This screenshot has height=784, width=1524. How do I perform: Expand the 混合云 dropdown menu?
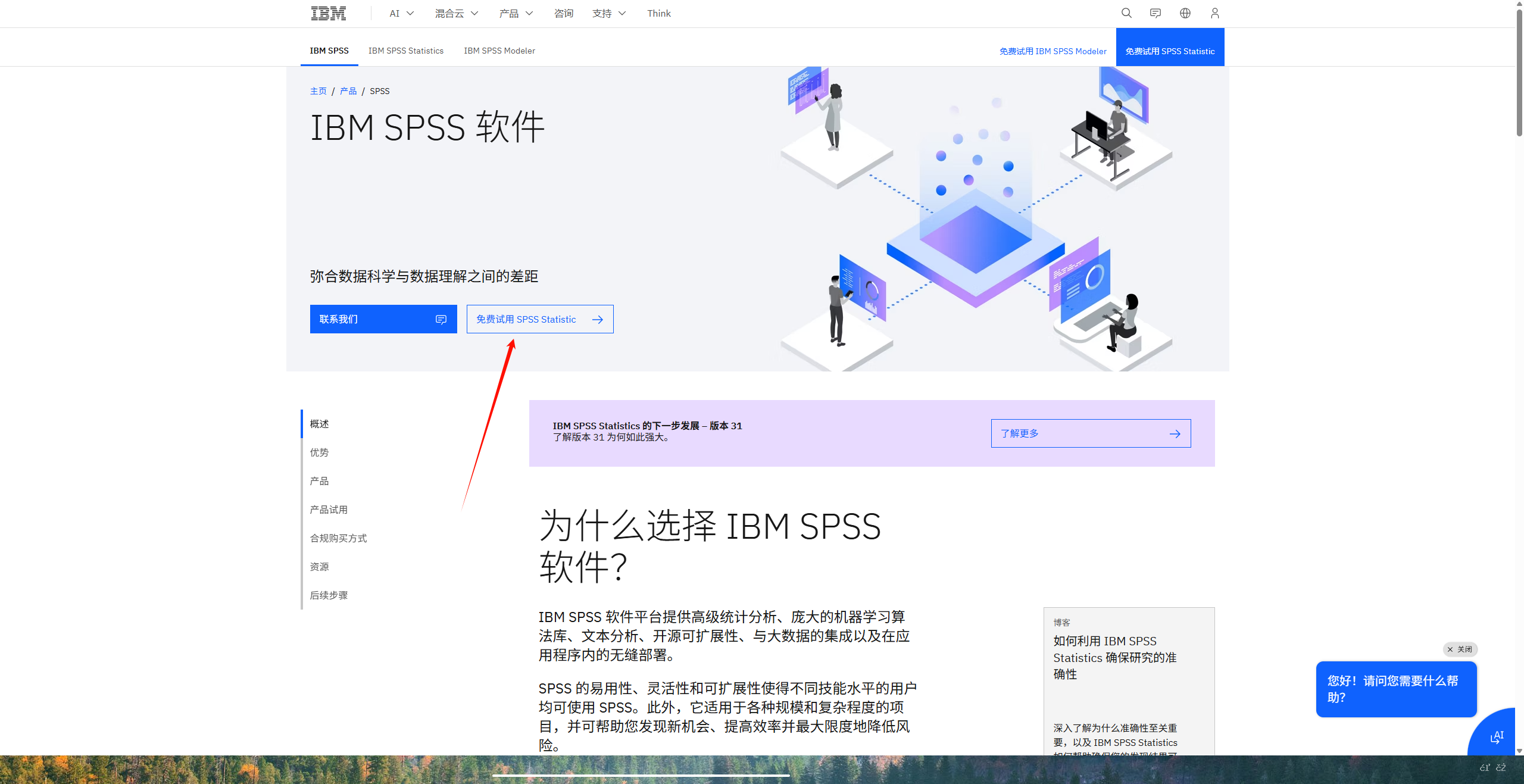point(455,13)
